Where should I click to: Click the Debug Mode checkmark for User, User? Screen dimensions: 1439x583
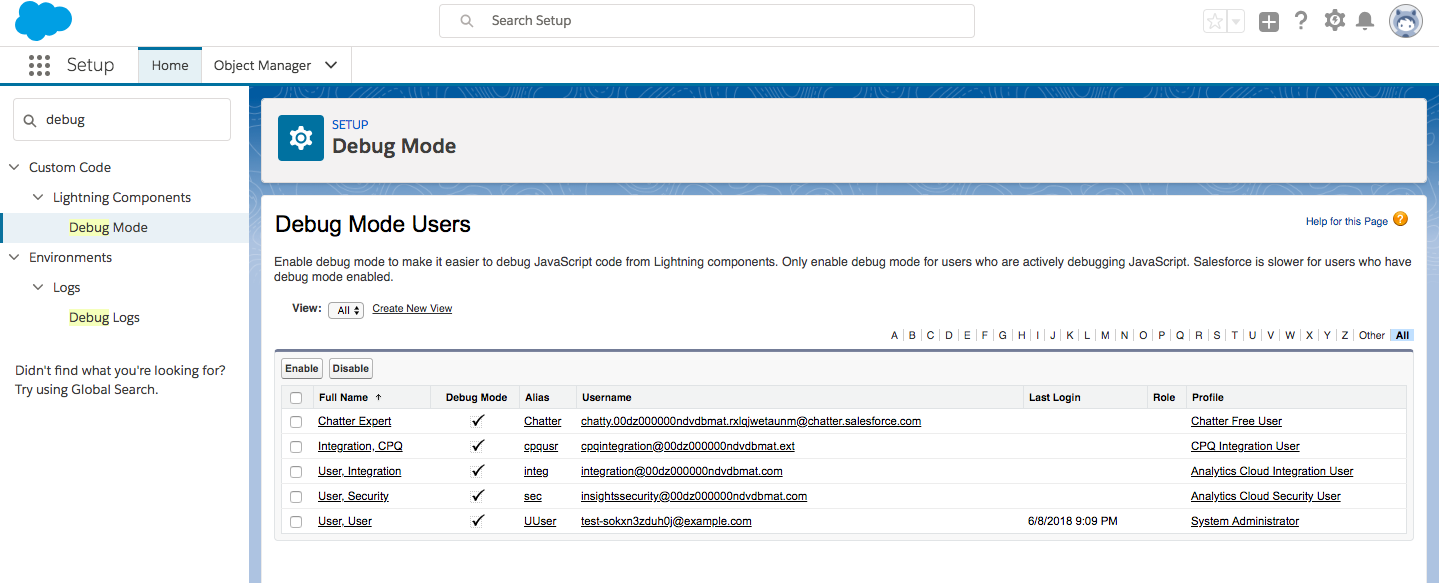tap(477, 521)
